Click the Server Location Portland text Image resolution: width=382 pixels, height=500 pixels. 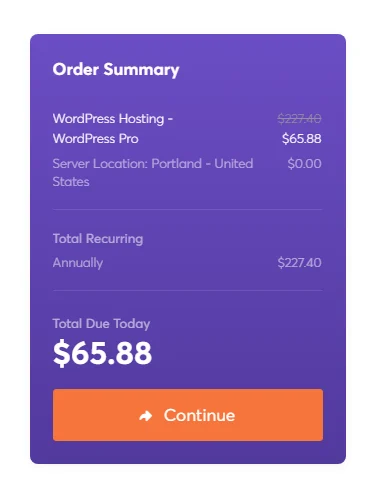153,172
